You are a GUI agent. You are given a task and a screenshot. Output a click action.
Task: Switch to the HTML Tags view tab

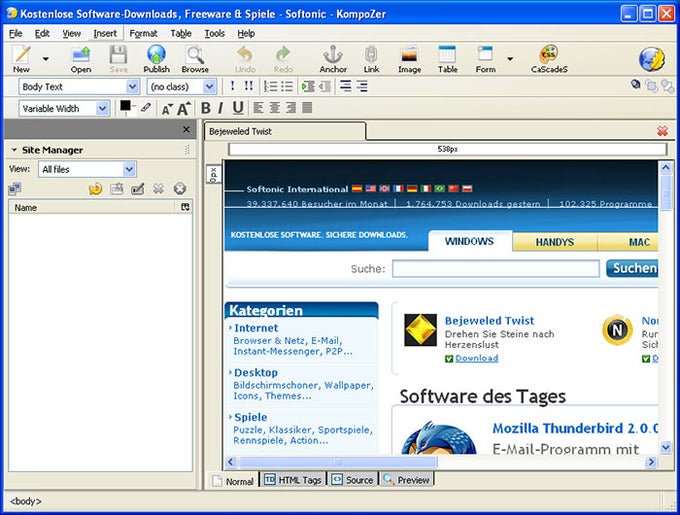click(294, 480)
